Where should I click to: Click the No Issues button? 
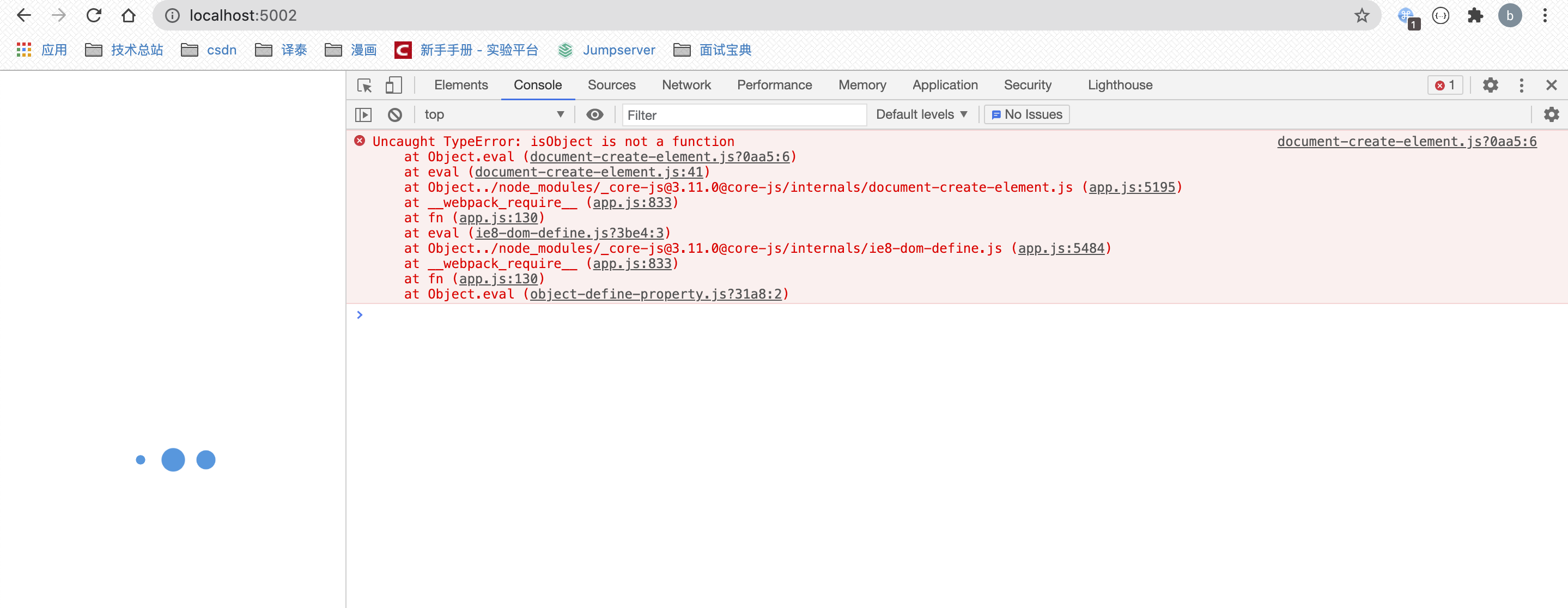(x=1026, y=114)
